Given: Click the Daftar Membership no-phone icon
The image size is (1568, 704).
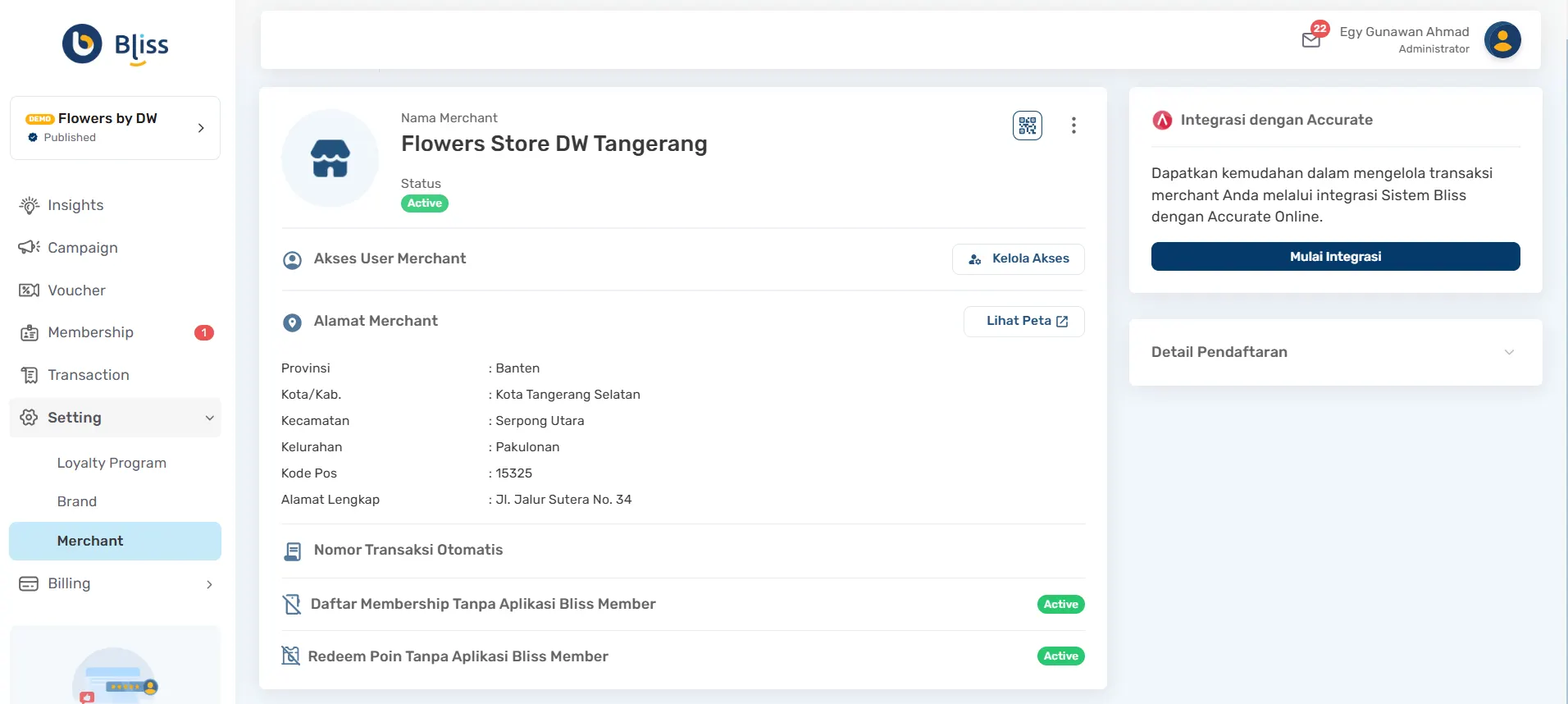Looking at the screenshot, I should [291, 604].
